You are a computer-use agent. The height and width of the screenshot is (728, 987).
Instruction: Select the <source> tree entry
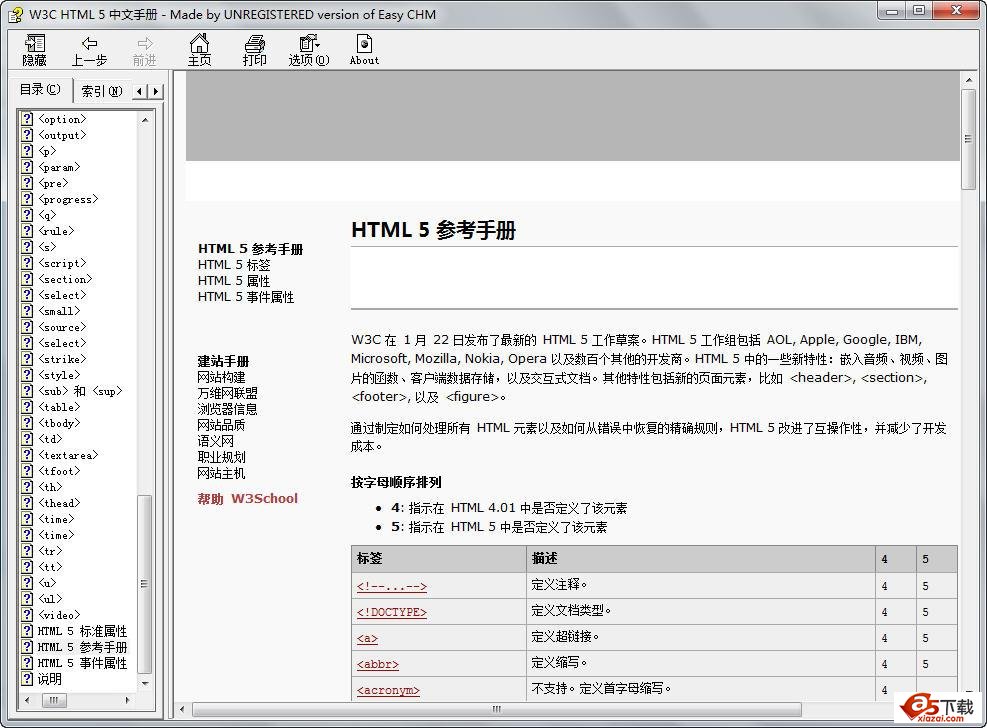[62, 327]
